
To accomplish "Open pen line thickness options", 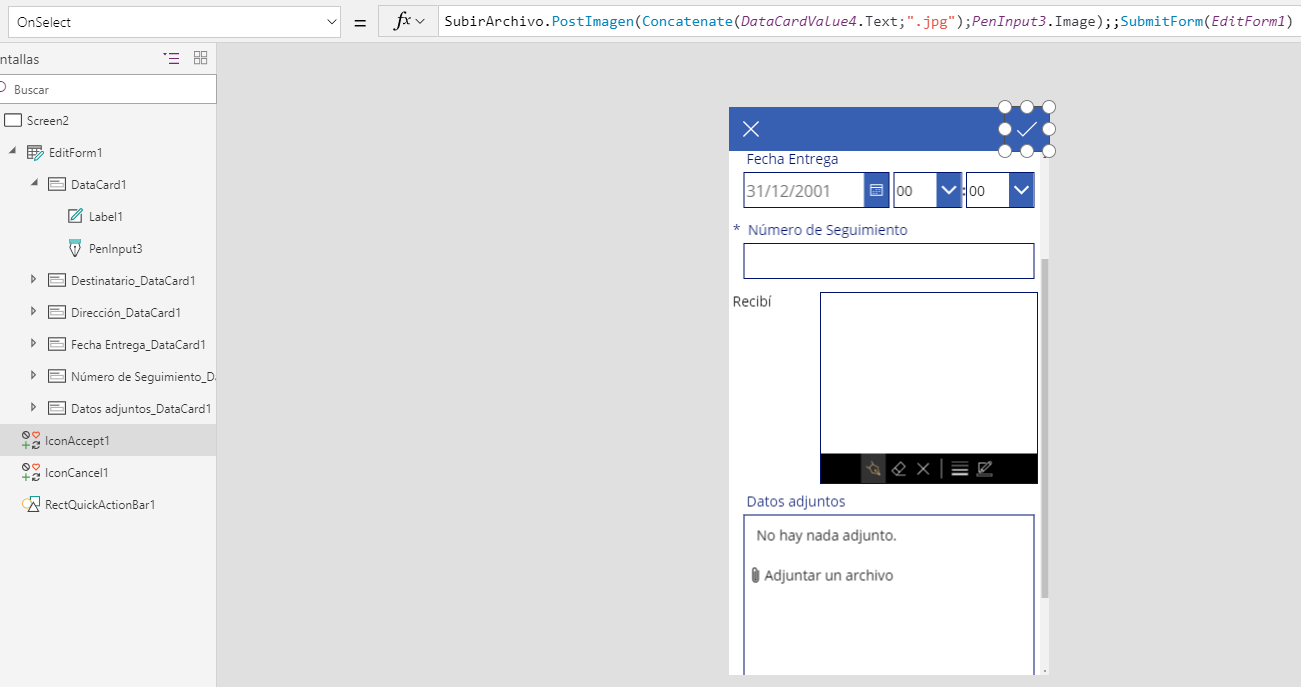I will tap(959, 468).
